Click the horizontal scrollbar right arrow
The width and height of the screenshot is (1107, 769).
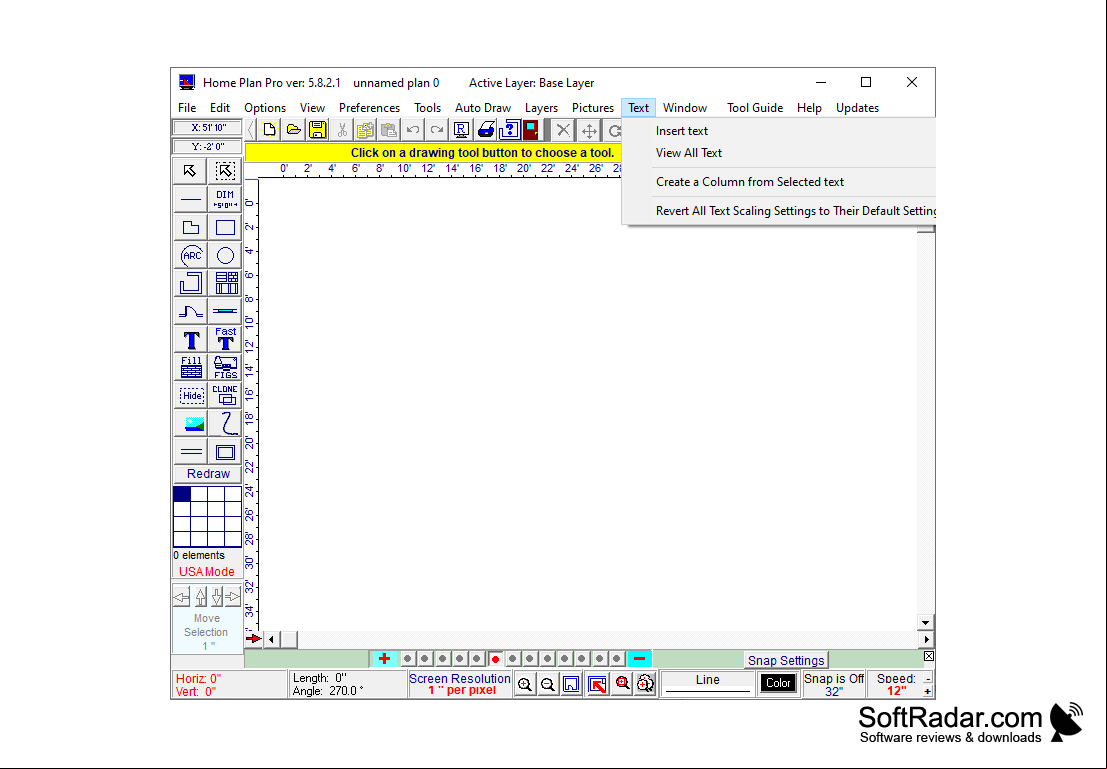(926, 639)
